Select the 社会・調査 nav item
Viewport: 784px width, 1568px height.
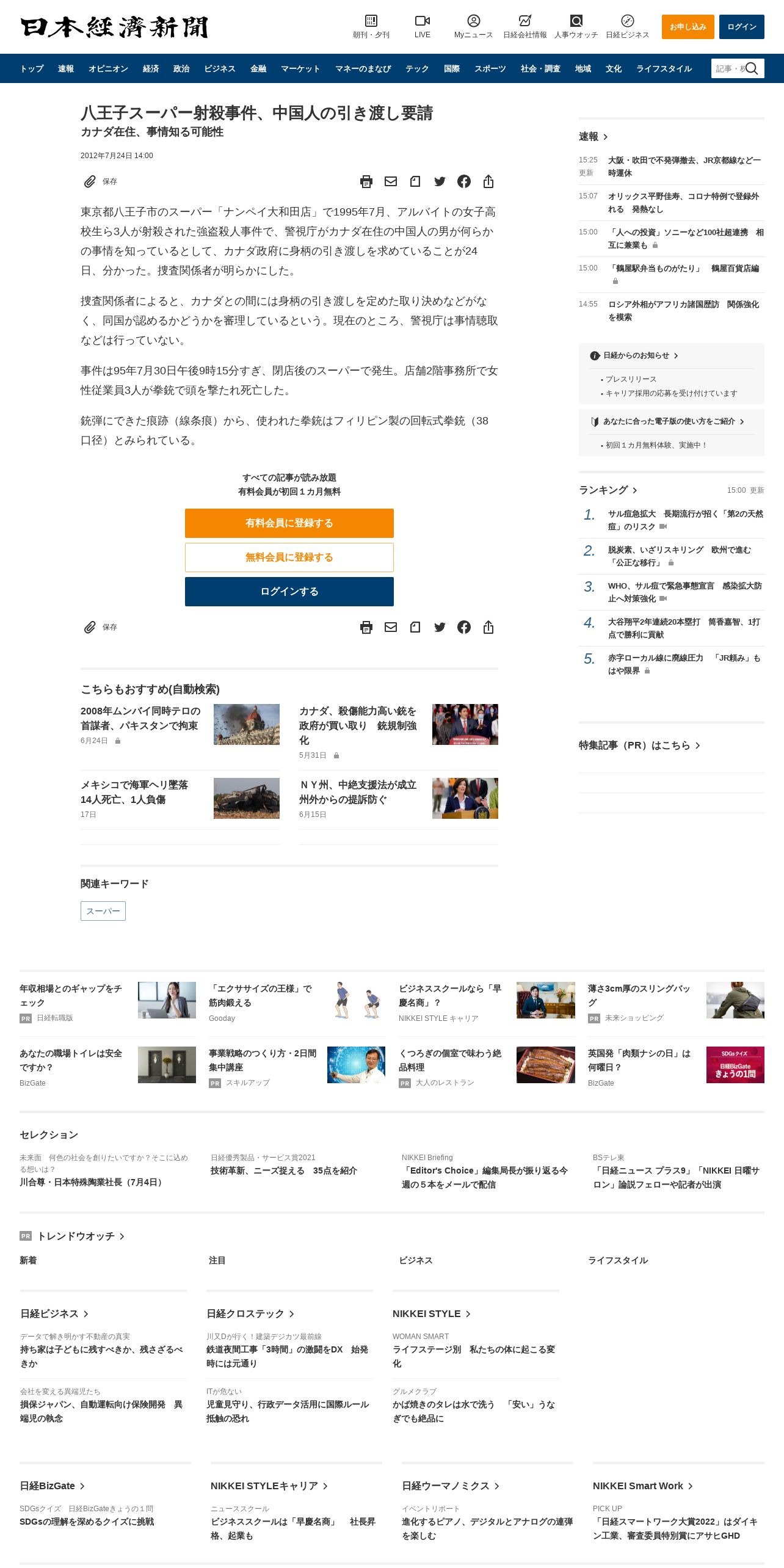[540, 68]
